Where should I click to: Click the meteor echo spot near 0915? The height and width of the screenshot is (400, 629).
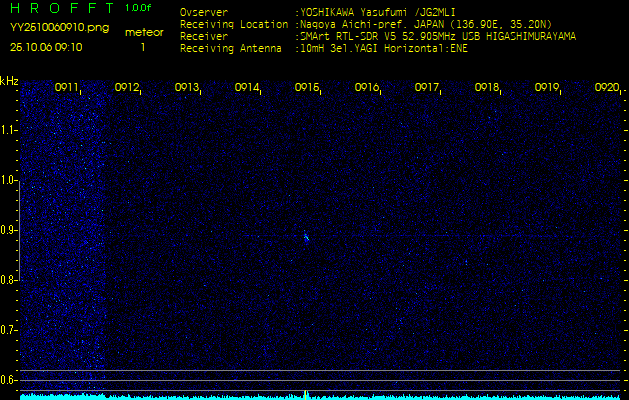pyautogui.click(x=306, y=237)
